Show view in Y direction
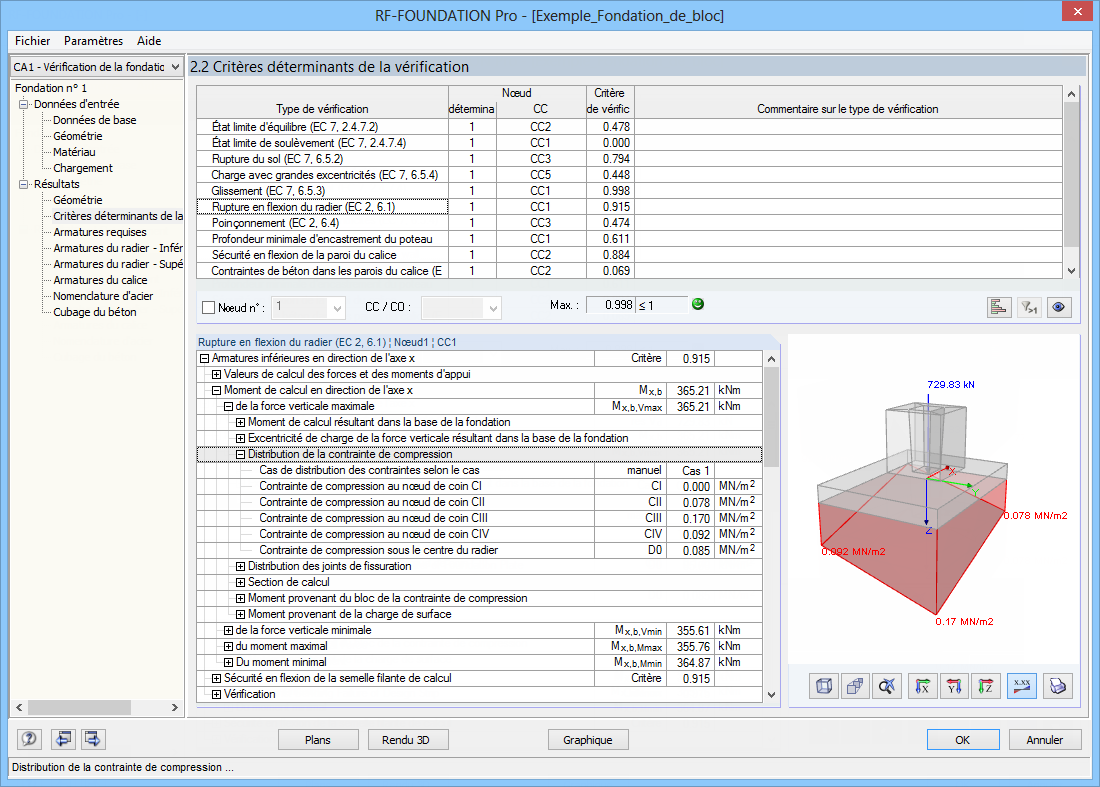1100x787 pixels. point(953,686)
